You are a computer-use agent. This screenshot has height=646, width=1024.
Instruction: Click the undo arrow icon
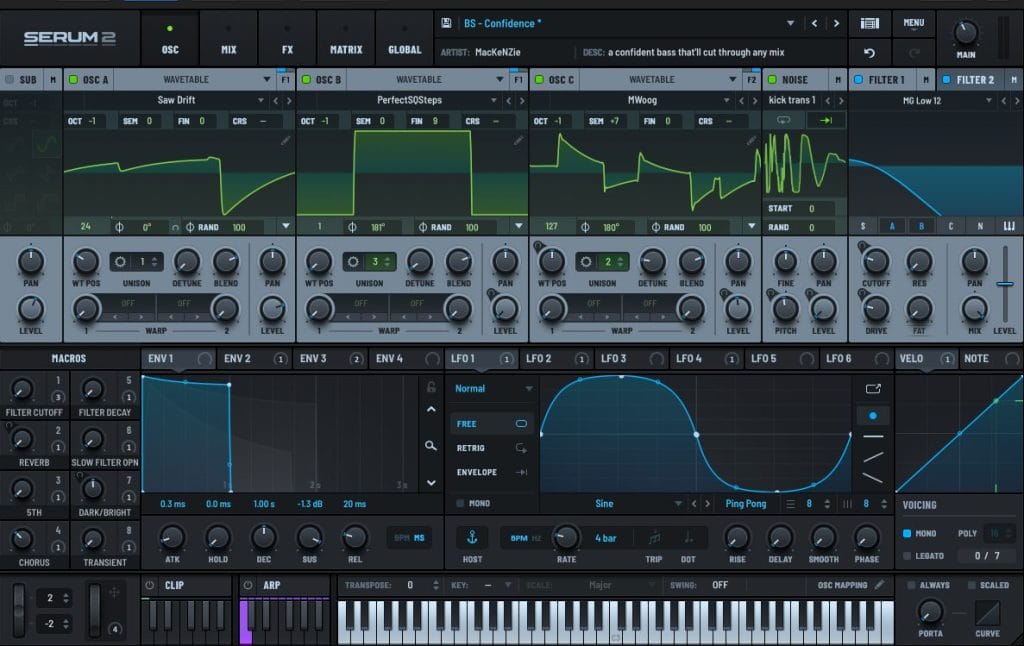[x=870, y=51]
